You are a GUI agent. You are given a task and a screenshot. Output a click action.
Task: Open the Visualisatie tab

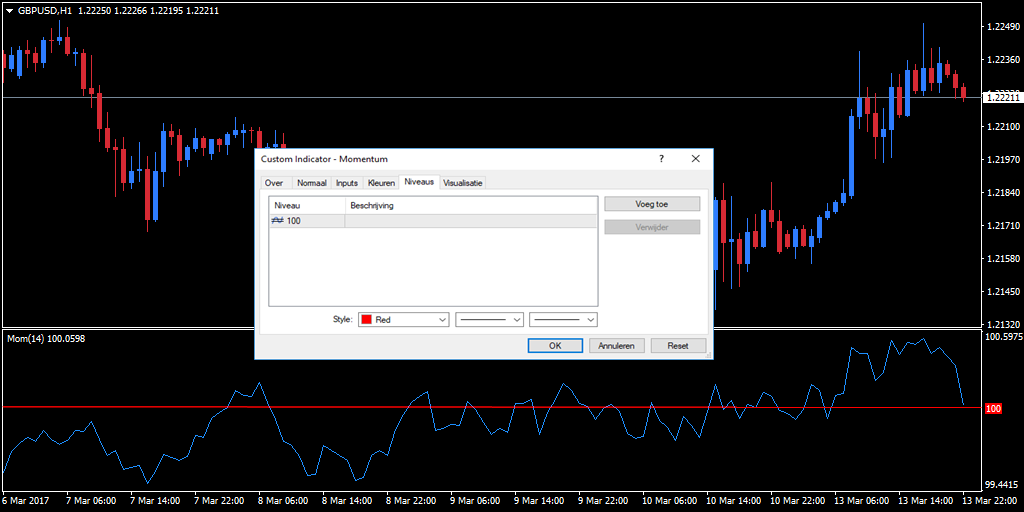pyautogui.click(x=463, y=183)
